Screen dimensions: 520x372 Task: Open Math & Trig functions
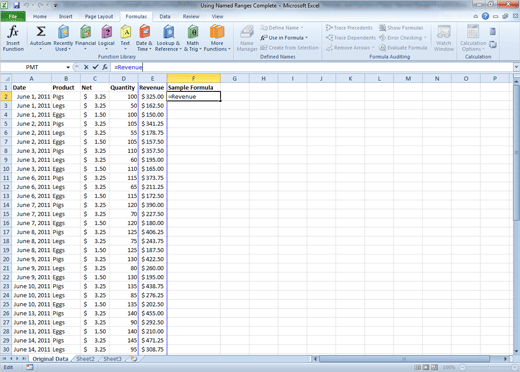(193, 38)
